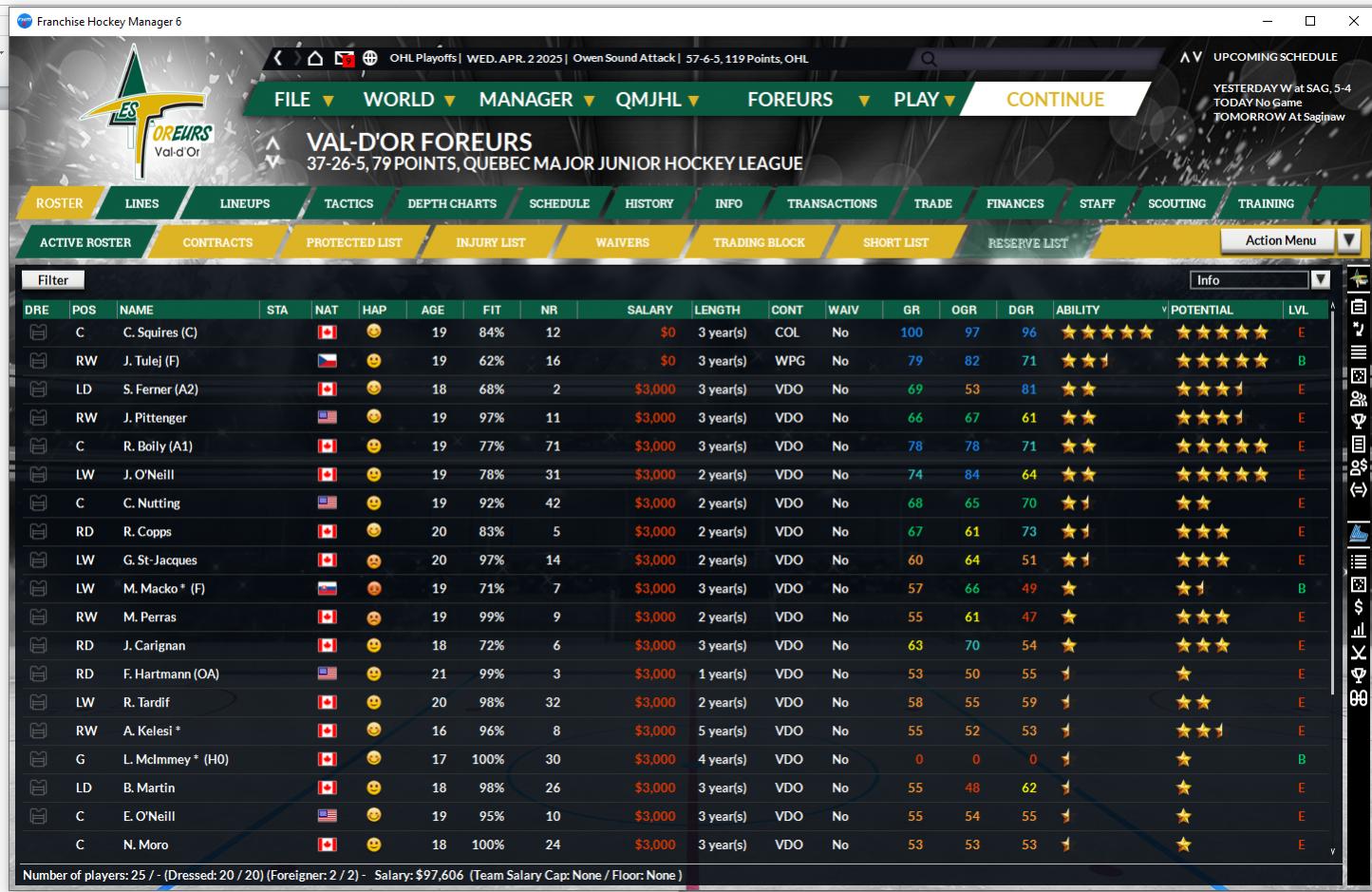Open the player-with-dollar finances icon
1372x892 pixels.
(x=1359, y=466)
